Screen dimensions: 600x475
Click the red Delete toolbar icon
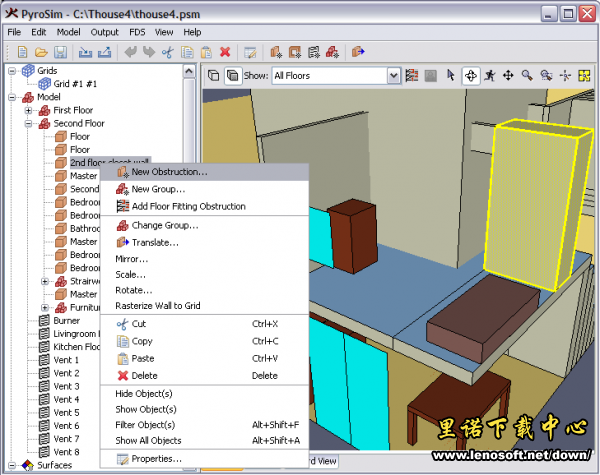coord(225,52)
